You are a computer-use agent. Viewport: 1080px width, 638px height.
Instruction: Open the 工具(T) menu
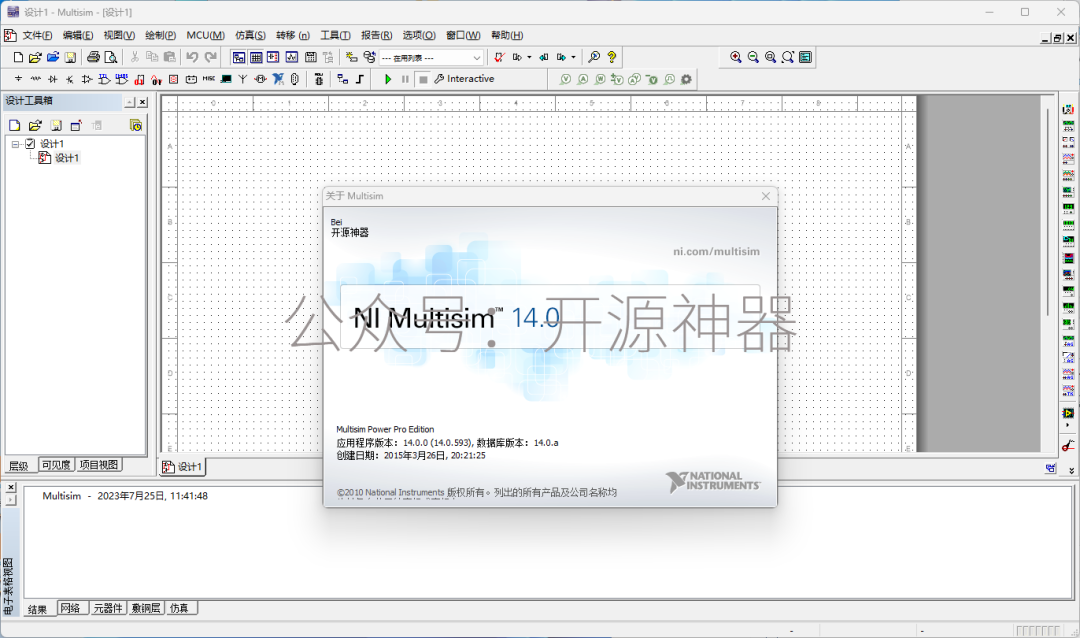[x=335, y=35]
